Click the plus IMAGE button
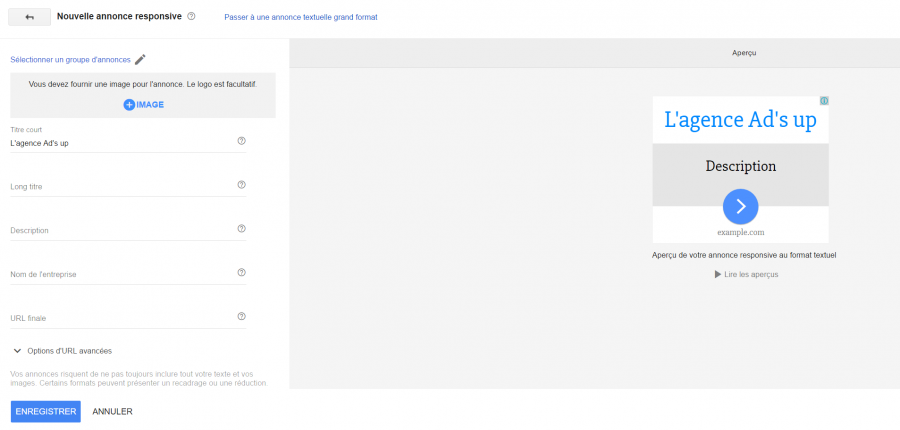This screenshot has height=430, width=900. tap(143, 104)
